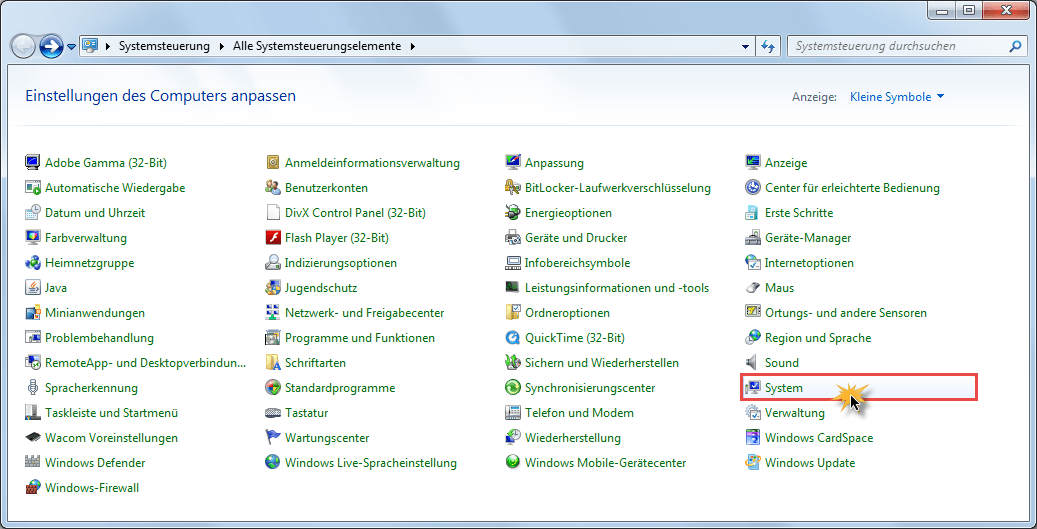Open Taskleiste und Startmenü link

tap(112, 413)
